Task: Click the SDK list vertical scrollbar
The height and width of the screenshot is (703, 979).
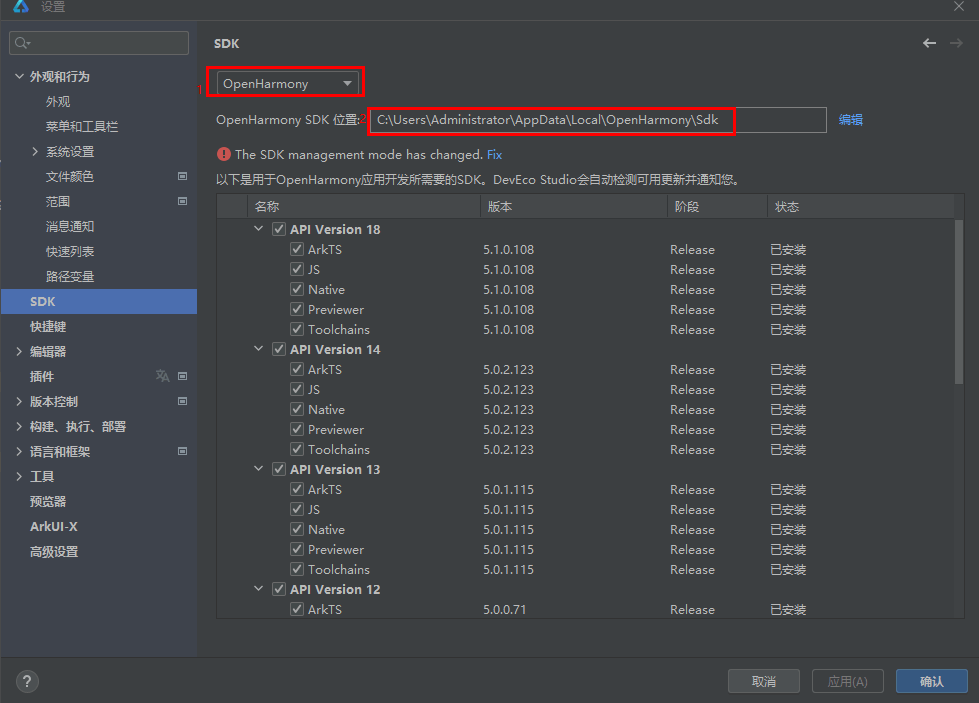Action: (959, 301)
